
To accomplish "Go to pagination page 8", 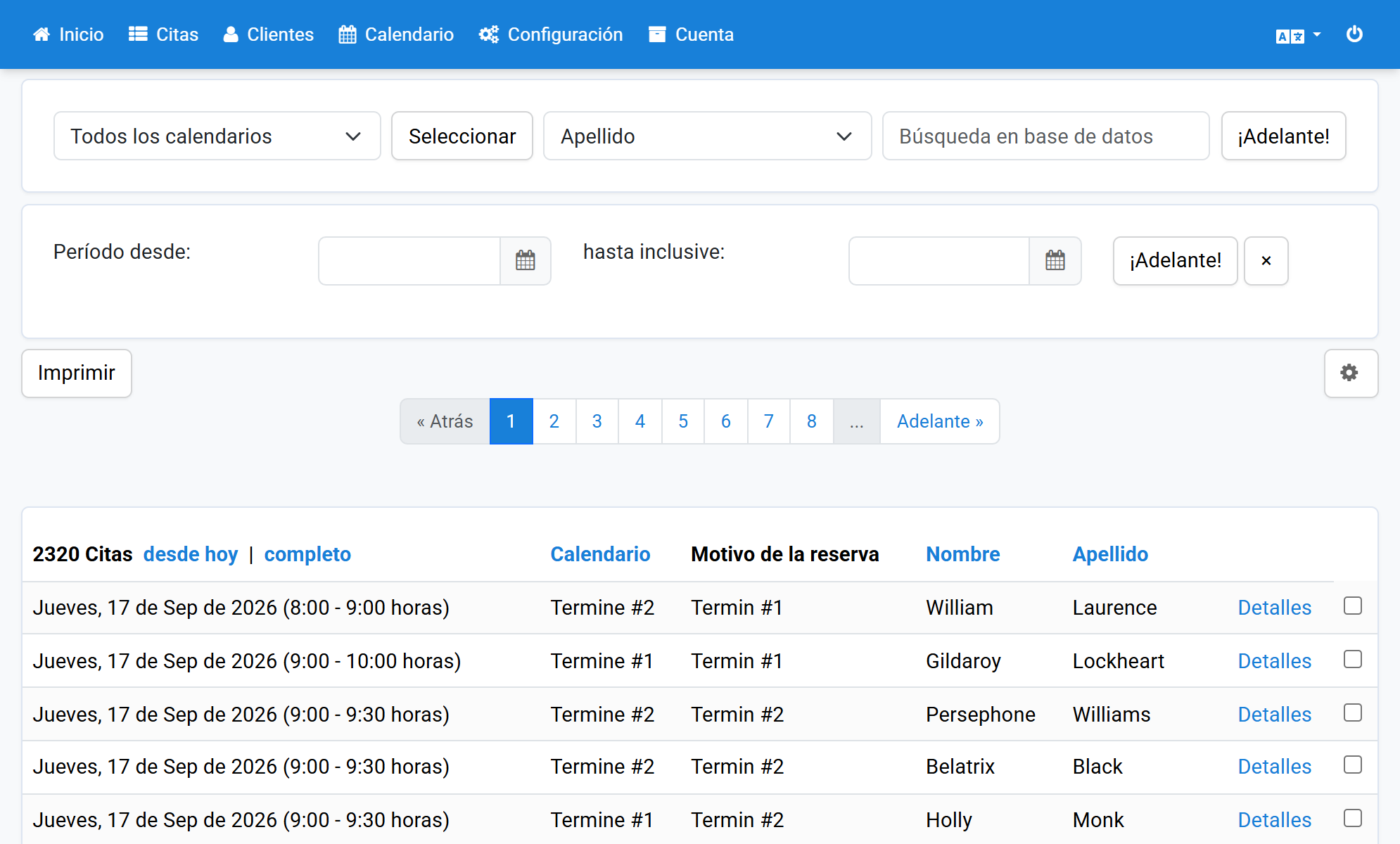I will pyautogui.click(x=812, y=421).
